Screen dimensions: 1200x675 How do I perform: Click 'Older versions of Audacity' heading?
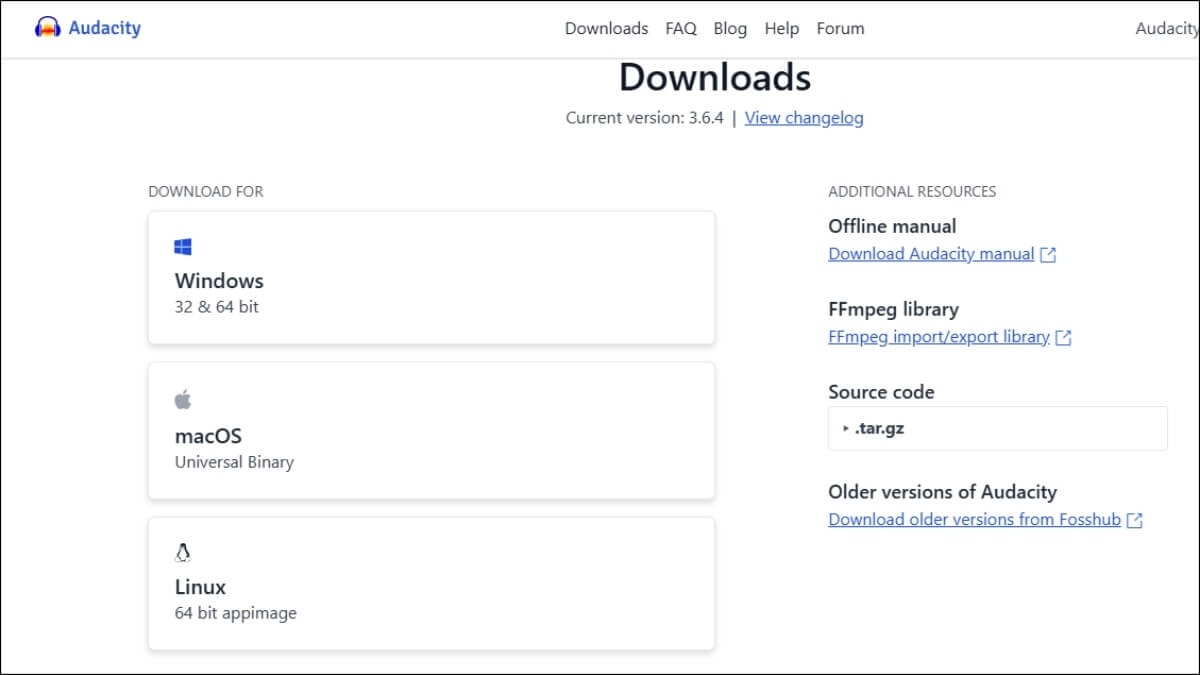point(942,492)
